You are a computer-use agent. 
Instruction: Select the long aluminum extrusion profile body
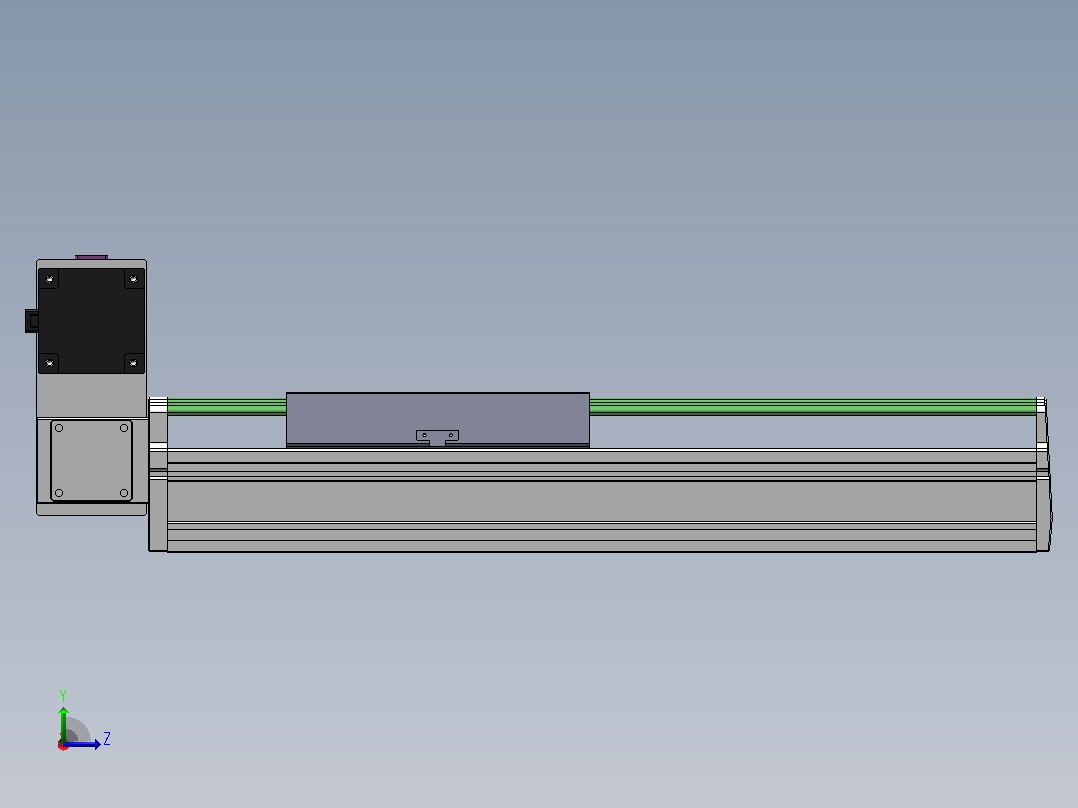pyautogui.click(x=602, y=500)
